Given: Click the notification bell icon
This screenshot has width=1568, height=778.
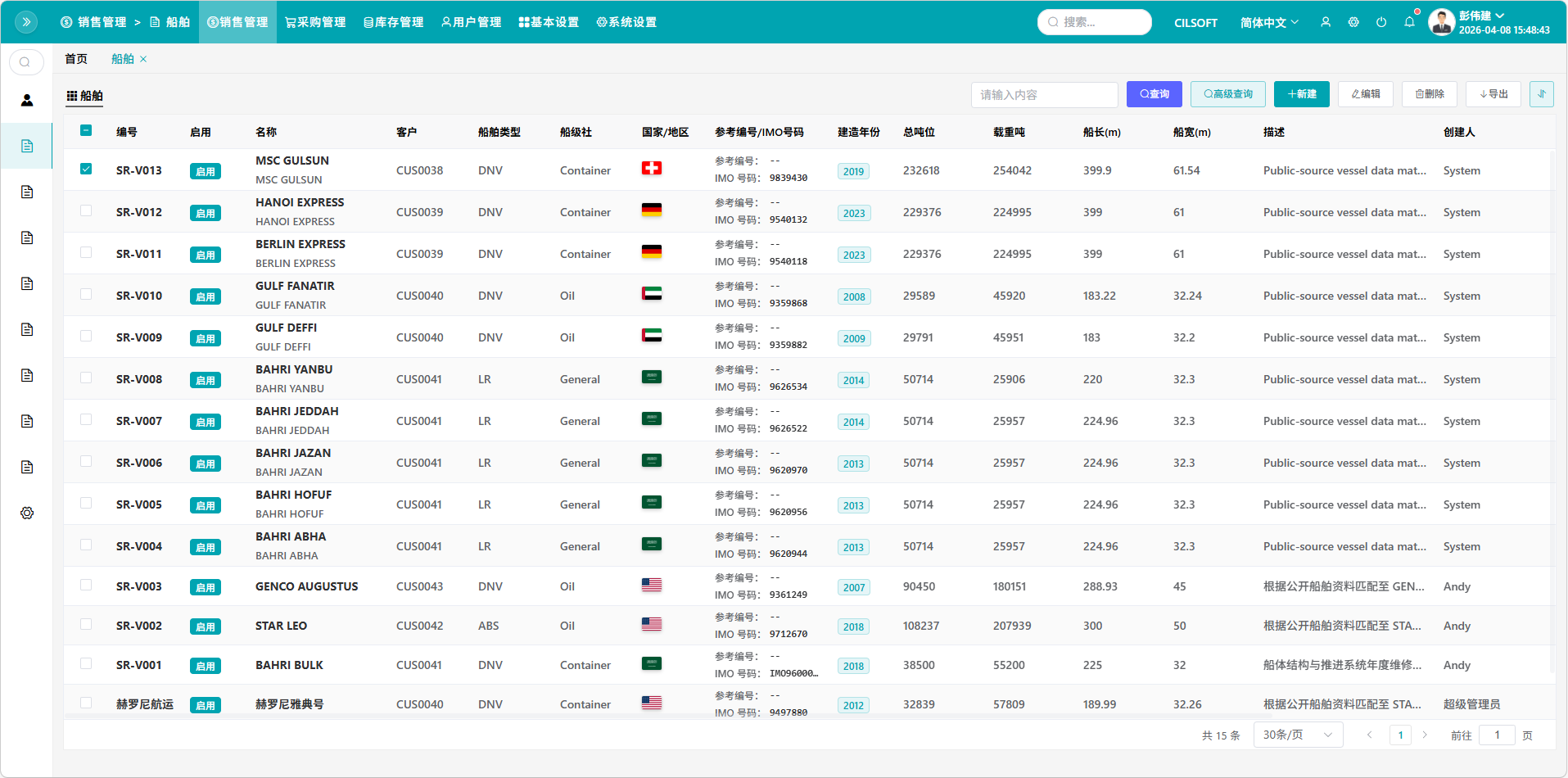Looking at the screenshot, I should [x=1409, y=22].
